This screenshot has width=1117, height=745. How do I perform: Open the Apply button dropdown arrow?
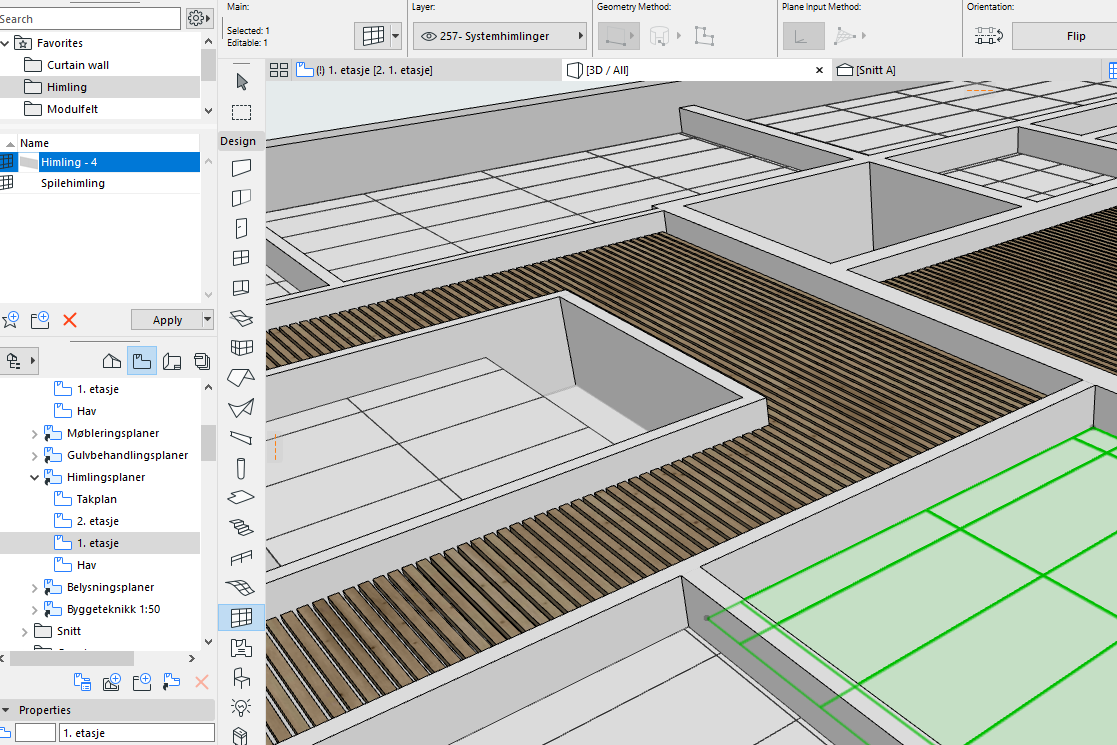(207, 320)
